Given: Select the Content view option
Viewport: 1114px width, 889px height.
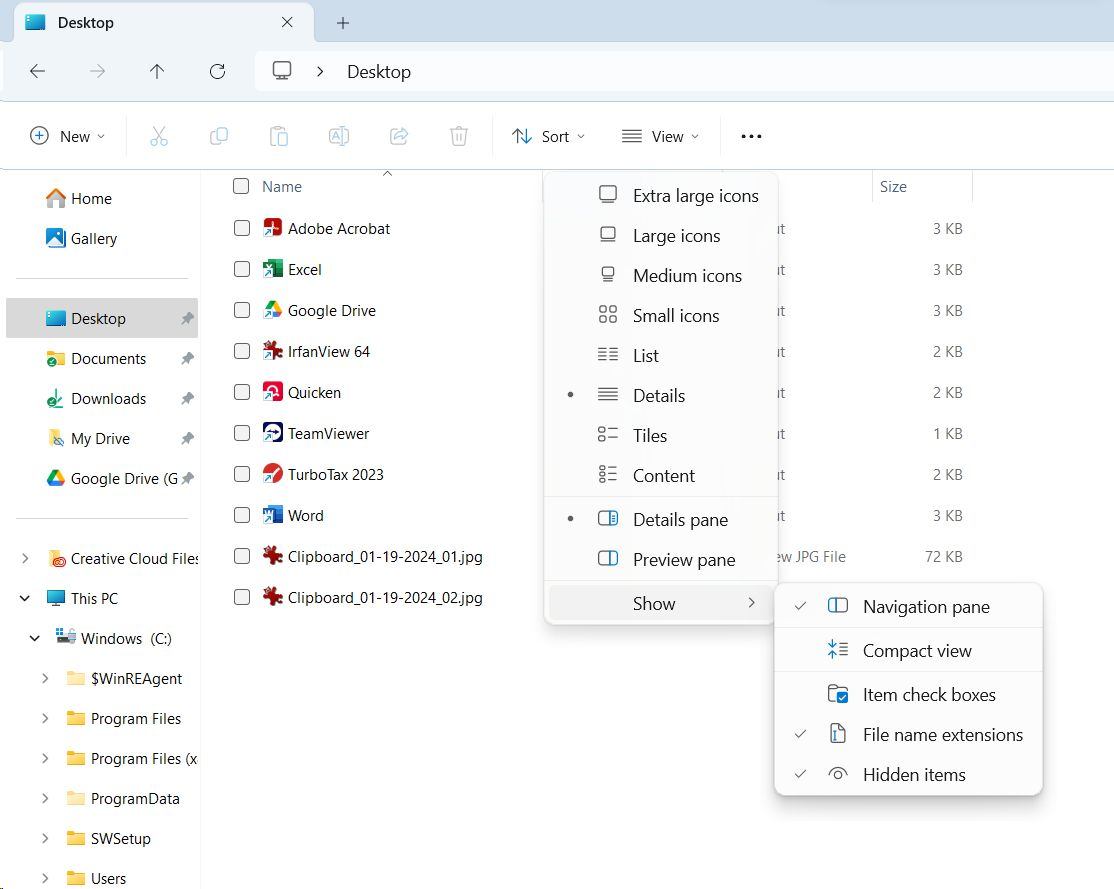Looking at the screenshot, I should (661, 475).
